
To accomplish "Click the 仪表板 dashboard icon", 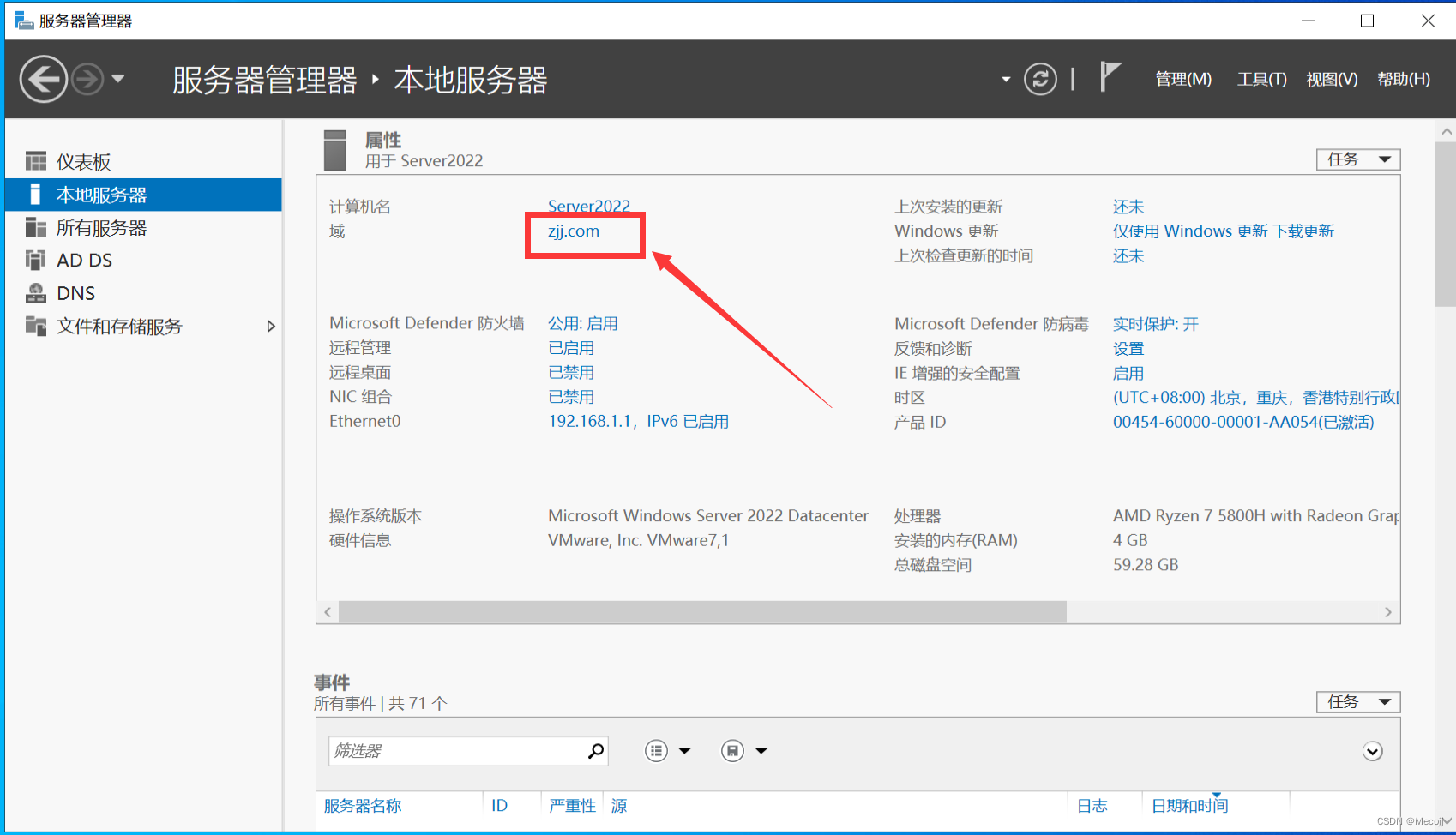I will coord(36,161).
